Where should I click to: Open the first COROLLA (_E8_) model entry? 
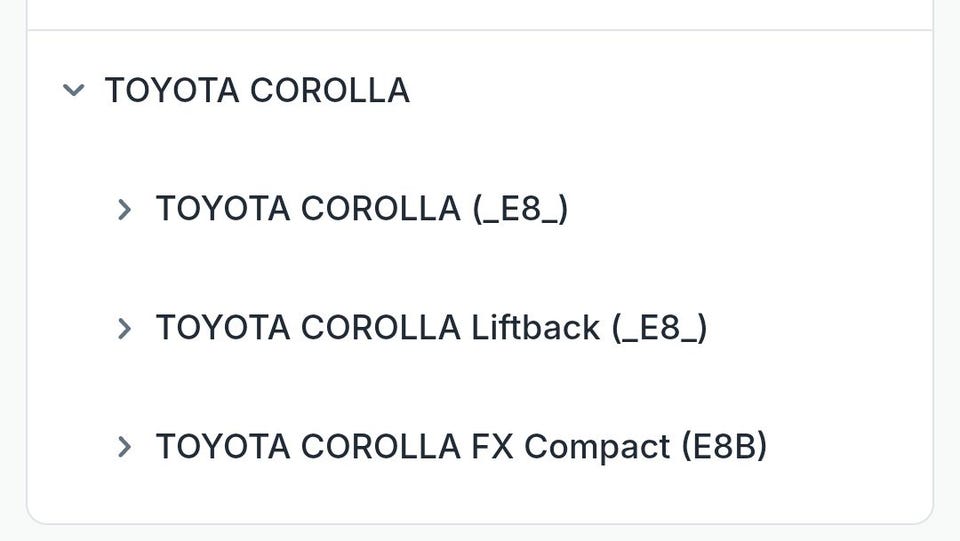pyautogui.click(x=361, y=209)
